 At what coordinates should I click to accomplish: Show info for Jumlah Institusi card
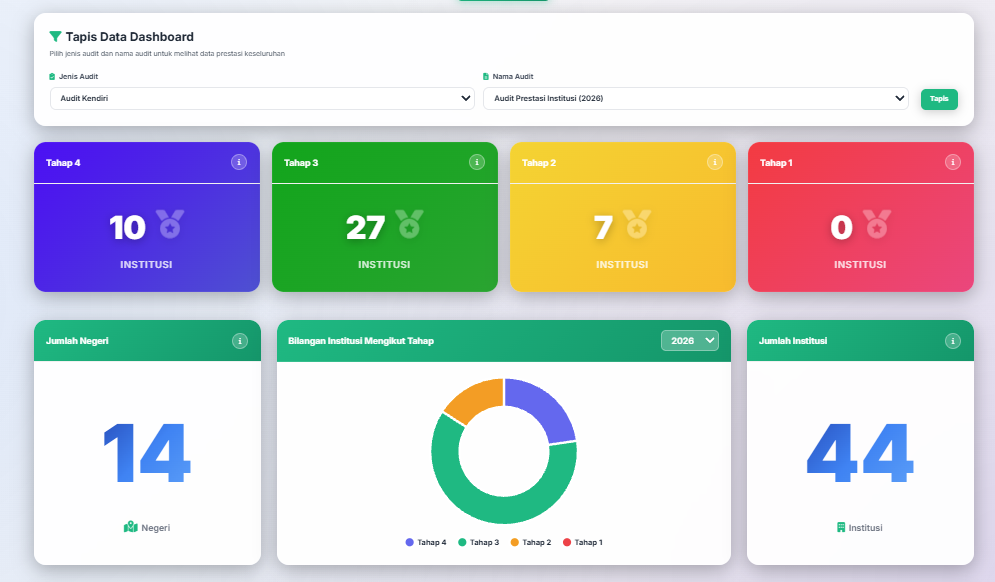tap(952, 341)
